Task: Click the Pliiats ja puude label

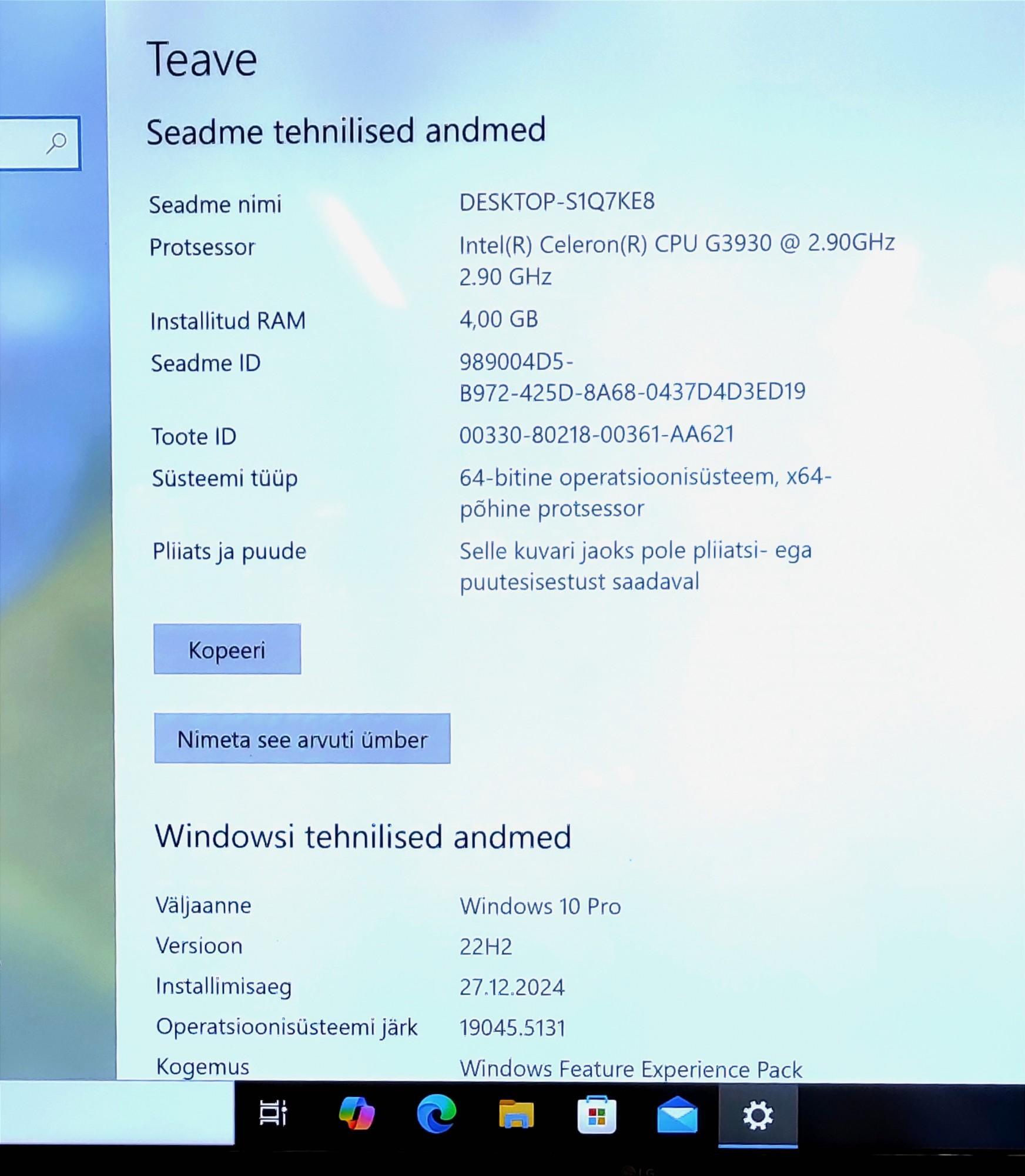Action: 229,552
